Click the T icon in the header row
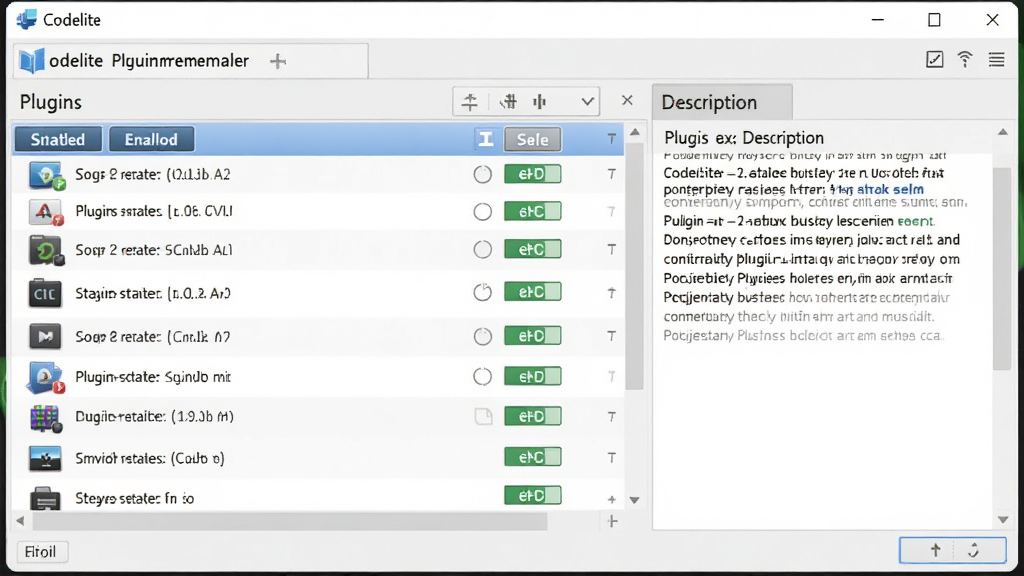Image resolution: width=1024 pixels, height=576 pixels. coord(611,138)
